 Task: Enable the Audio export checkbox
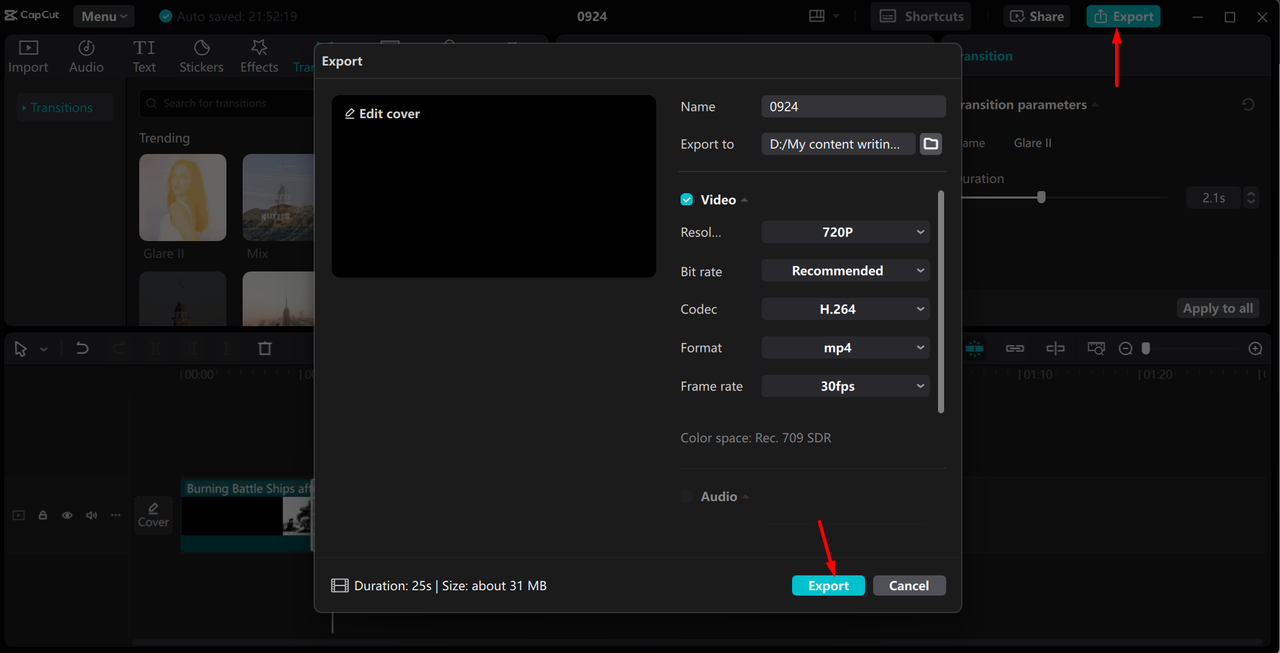pos(686,497)
